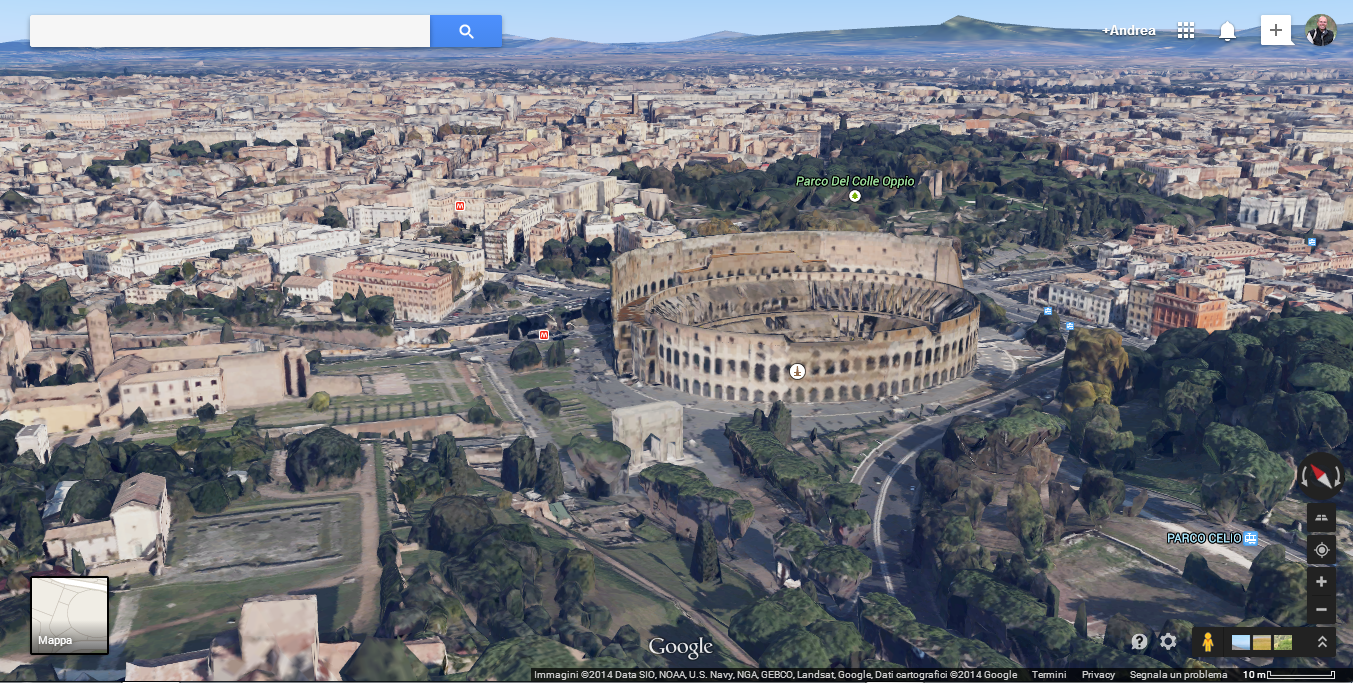This screenshot has height=683, width=1353.
Task: Select the yellow Pegman Street View icon
Action: 1208,642
